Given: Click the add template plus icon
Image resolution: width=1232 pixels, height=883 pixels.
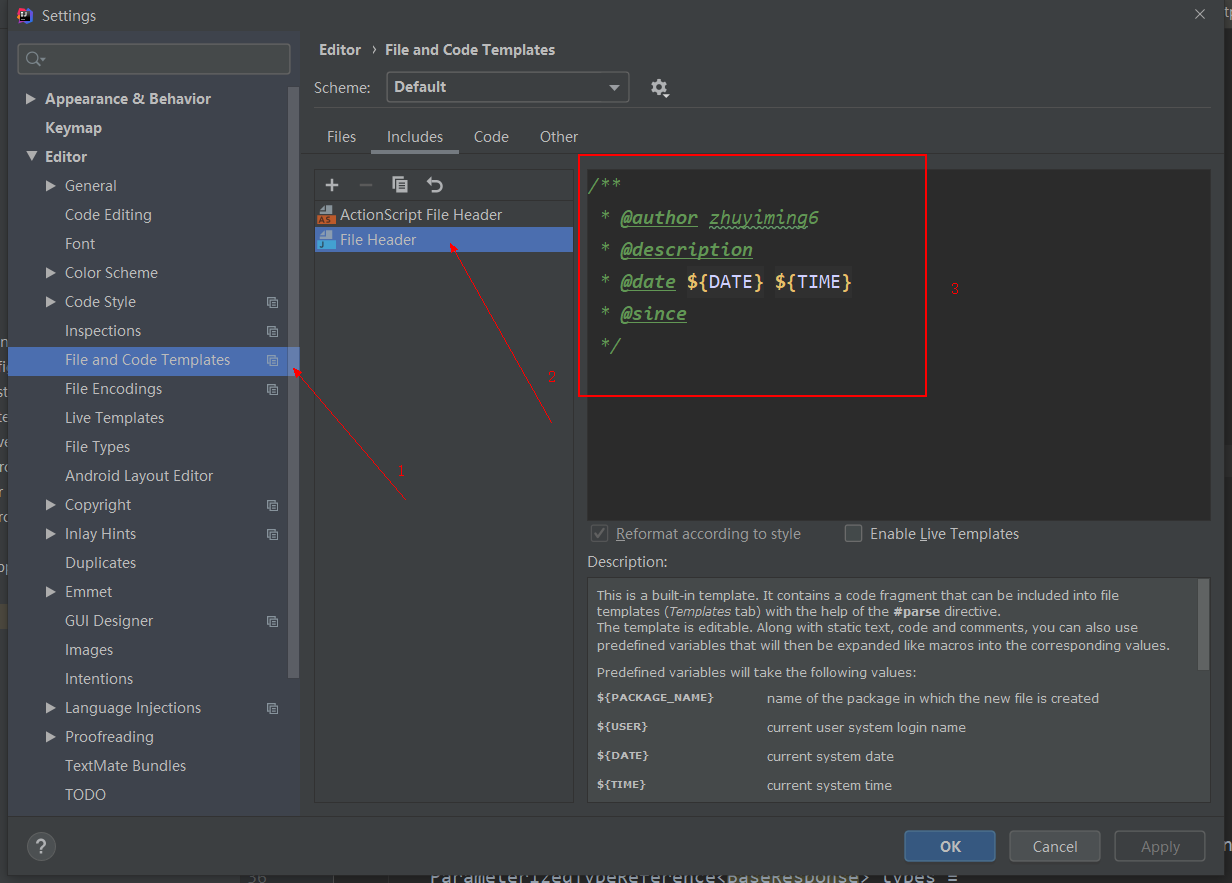Looking at the screenshot, I should 332,185.
